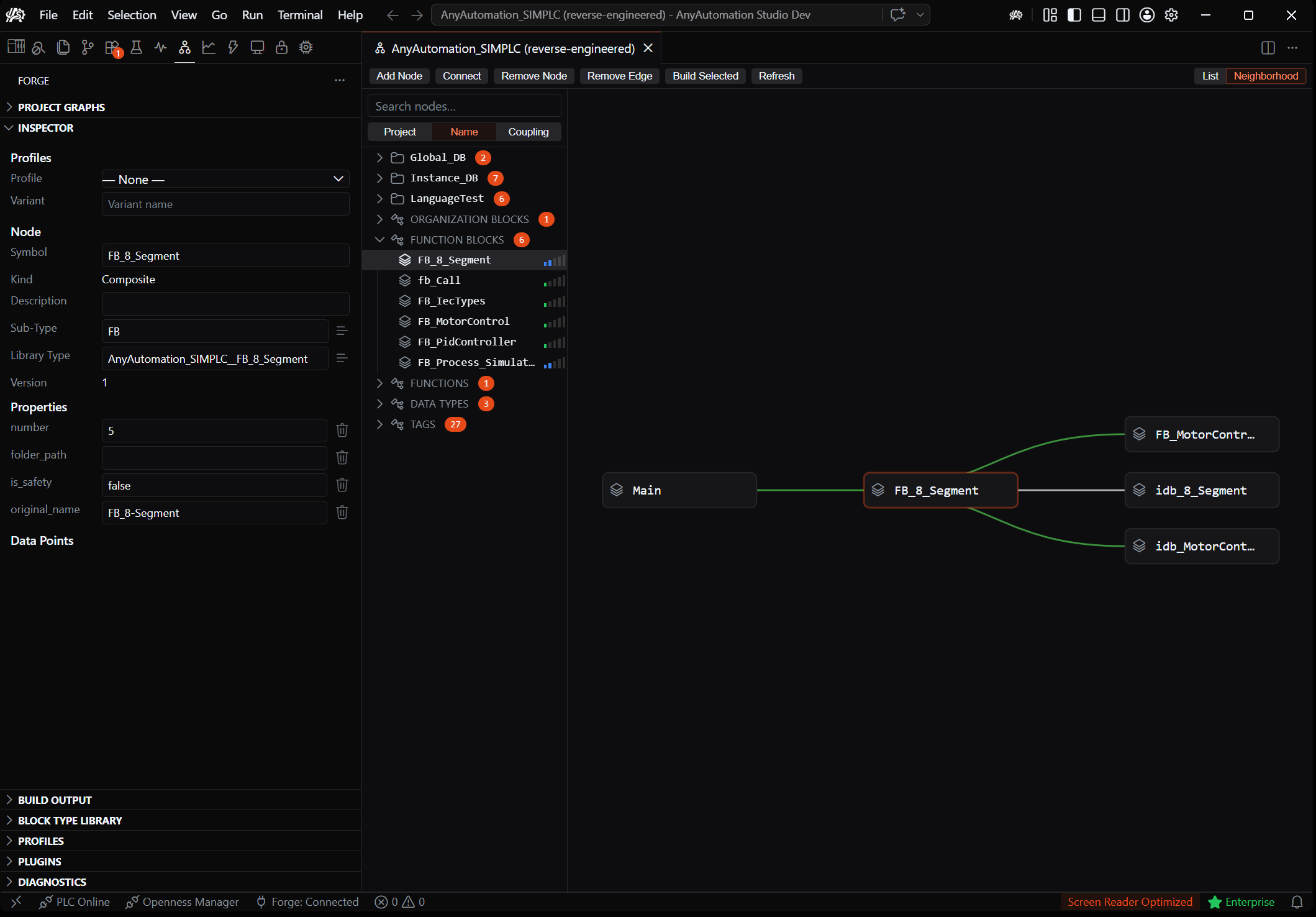The width and height of the screenshot is (1316, 917).
Task: Close the AnyAutomation_SIMPLC editor tab
Action: tap(648, 48)
